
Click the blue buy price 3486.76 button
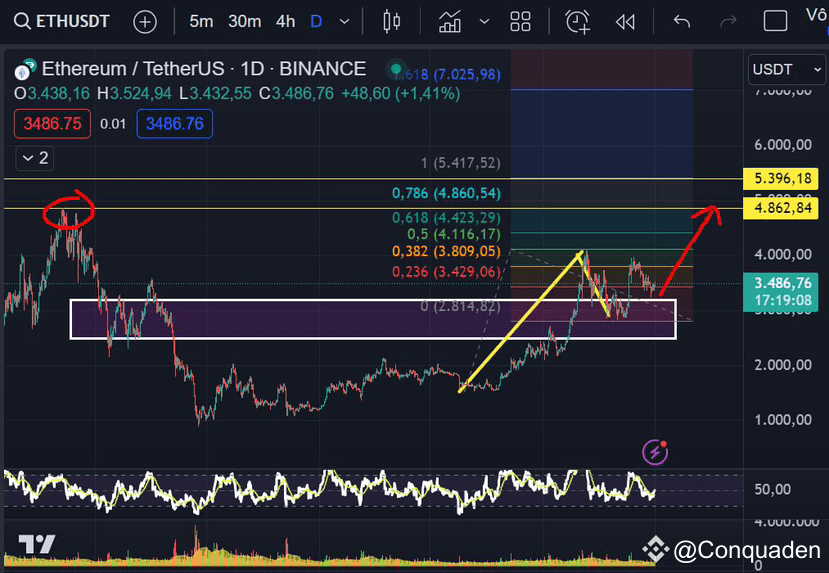pos(174,124)
